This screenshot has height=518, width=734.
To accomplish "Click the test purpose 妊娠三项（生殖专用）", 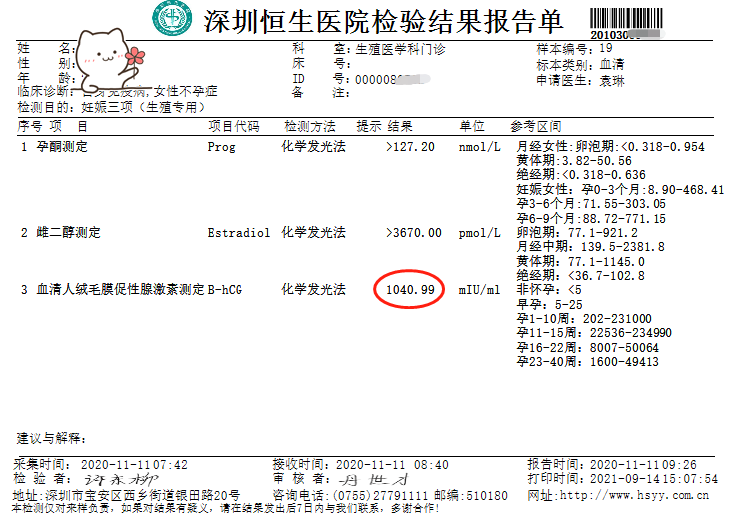I will tap(143, 108).
